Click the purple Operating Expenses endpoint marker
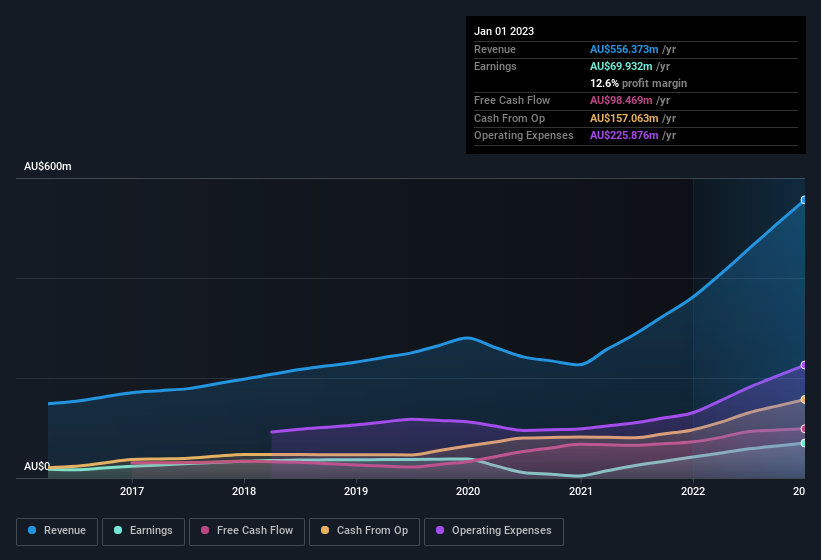The image size is (821, 560). pyautogui.click(x=804, y=365)
